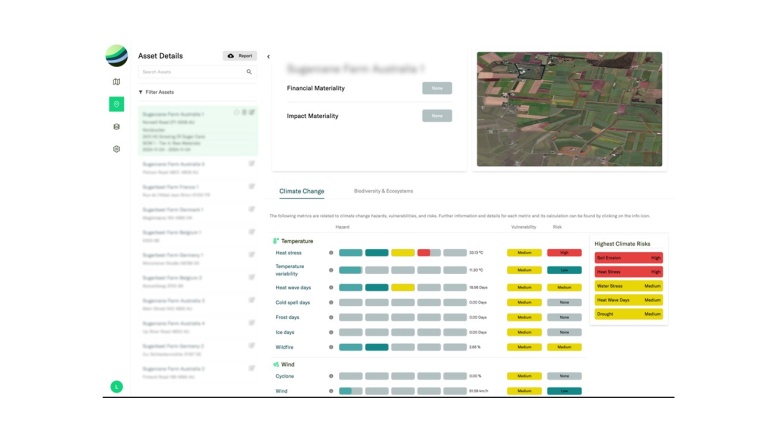Viewport: 760px width, 427px height.
Task: Select the Sugarbeet Farm Germany 1 asset
Action: (x=197, y=259)
